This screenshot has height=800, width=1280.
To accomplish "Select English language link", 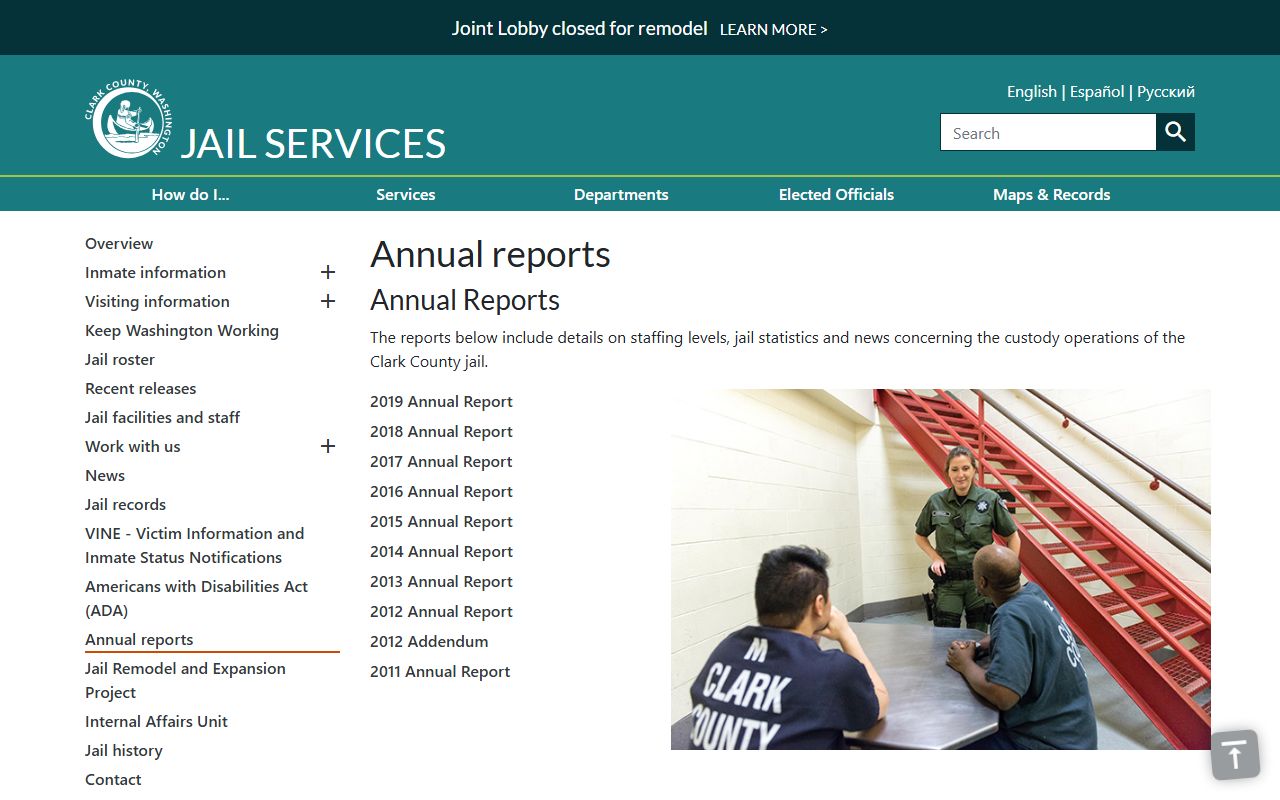I will click(x=1031, y=91).
